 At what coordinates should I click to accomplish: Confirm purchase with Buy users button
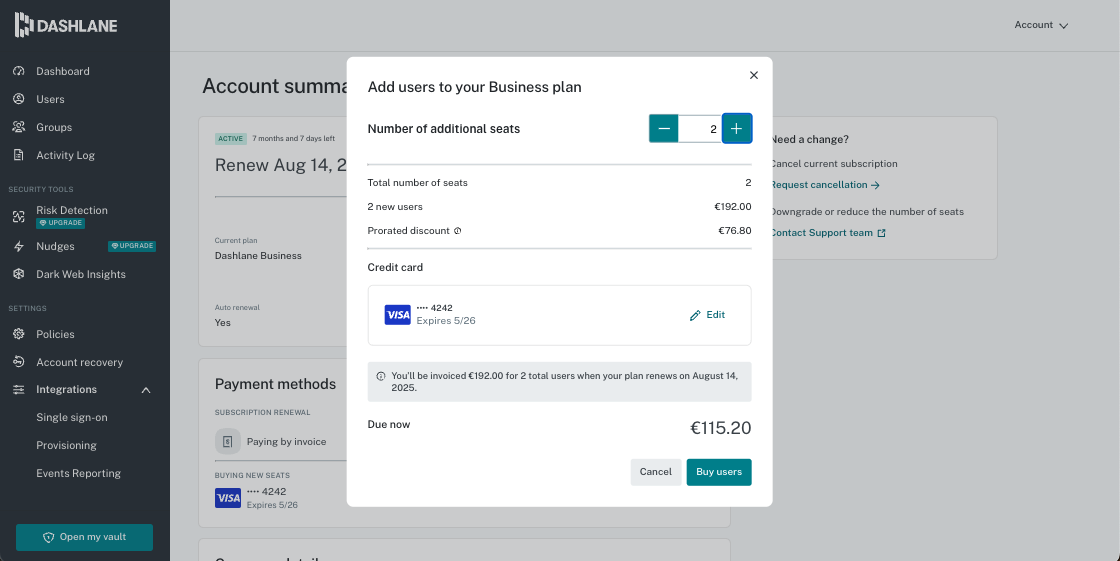719,472
